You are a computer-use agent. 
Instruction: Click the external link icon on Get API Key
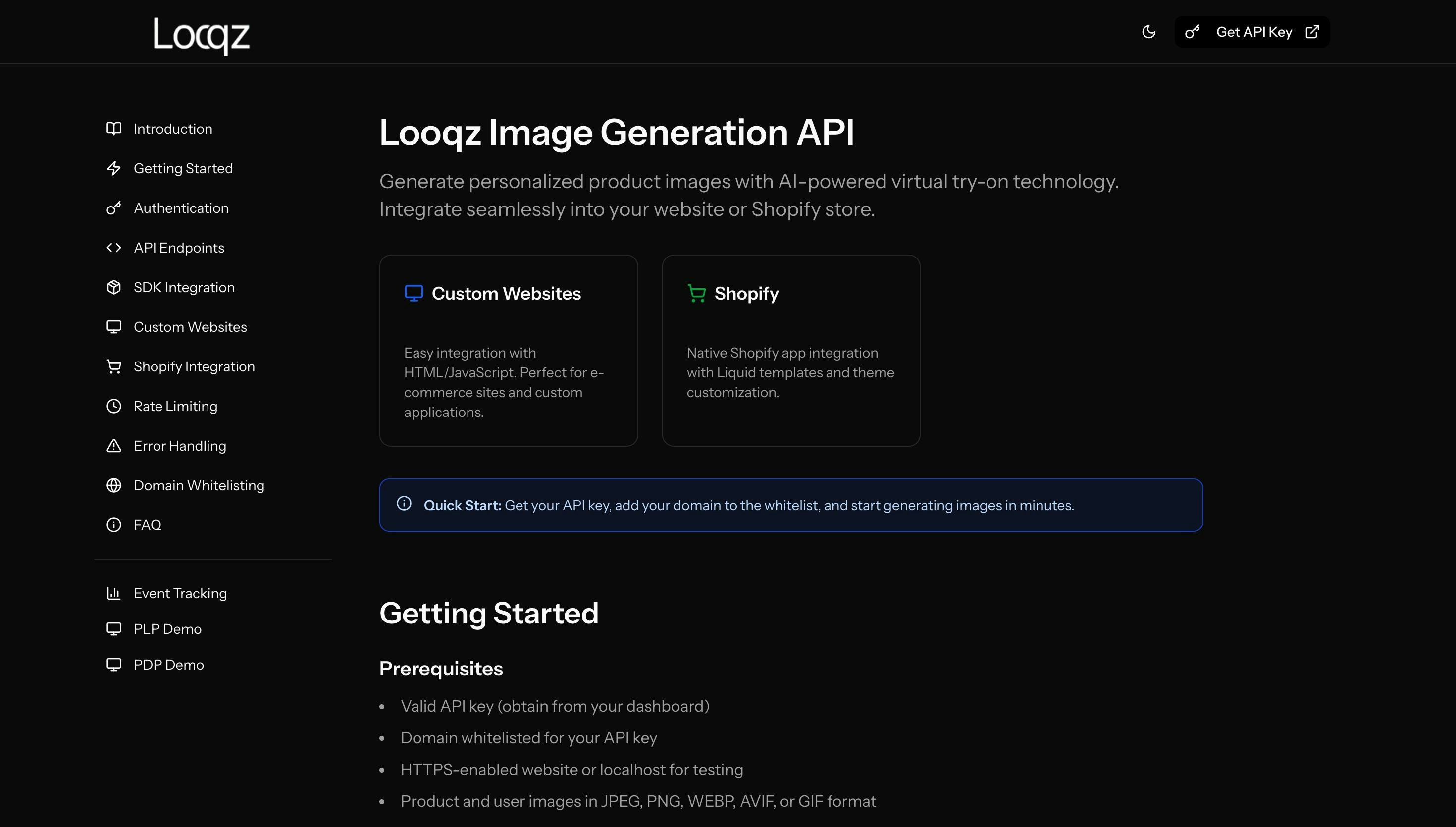click(x=1312, y=32)
